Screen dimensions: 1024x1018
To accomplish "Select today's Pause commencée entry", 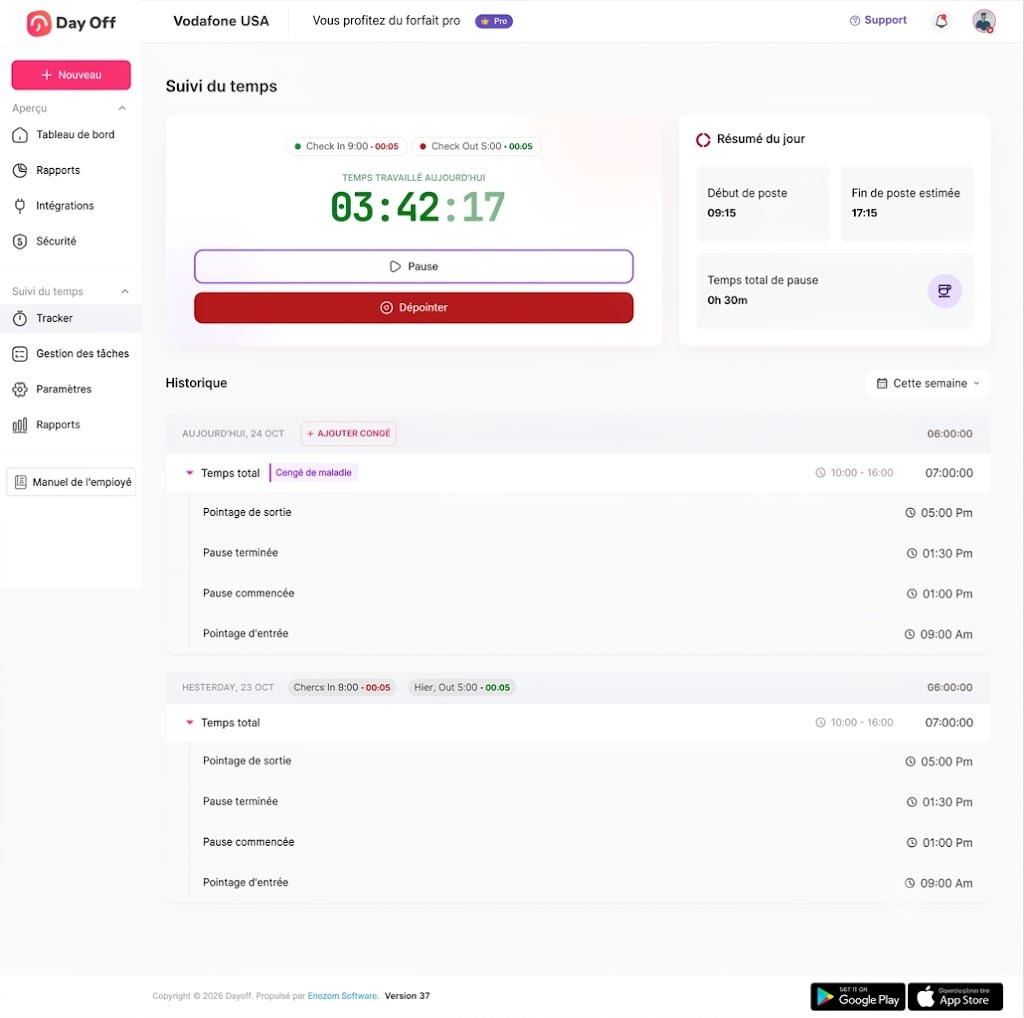I will [x=577, y=594].
